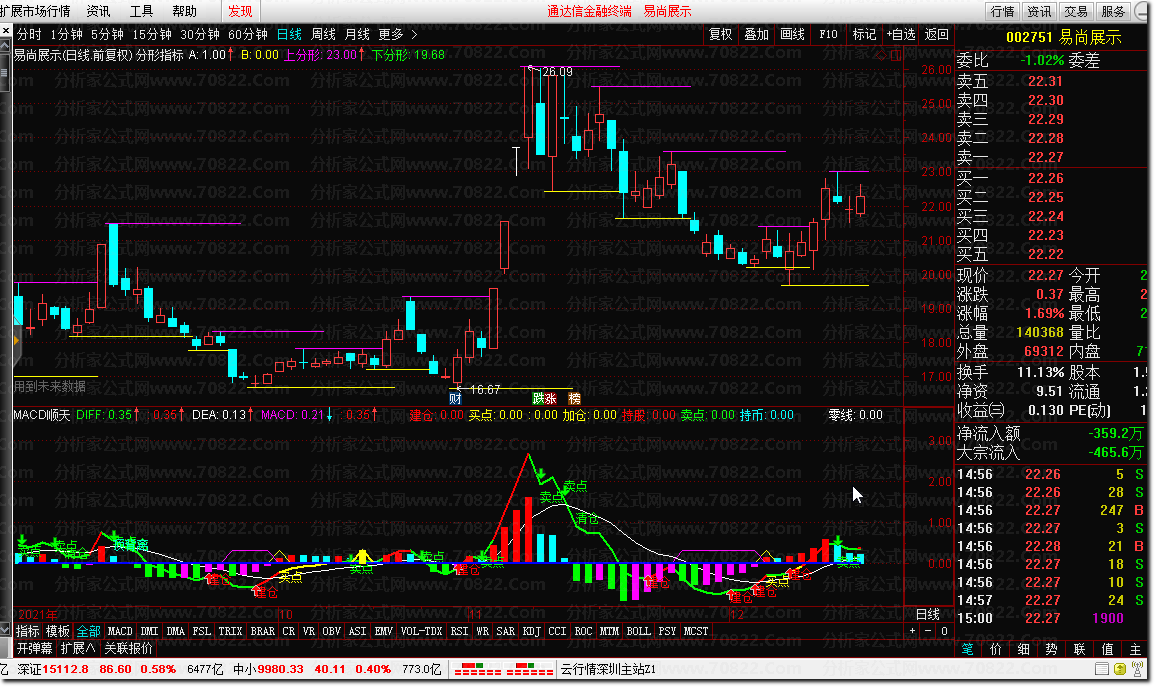Switch to the 30分钟 period
1156x687 pixels.
pos(200,35)
